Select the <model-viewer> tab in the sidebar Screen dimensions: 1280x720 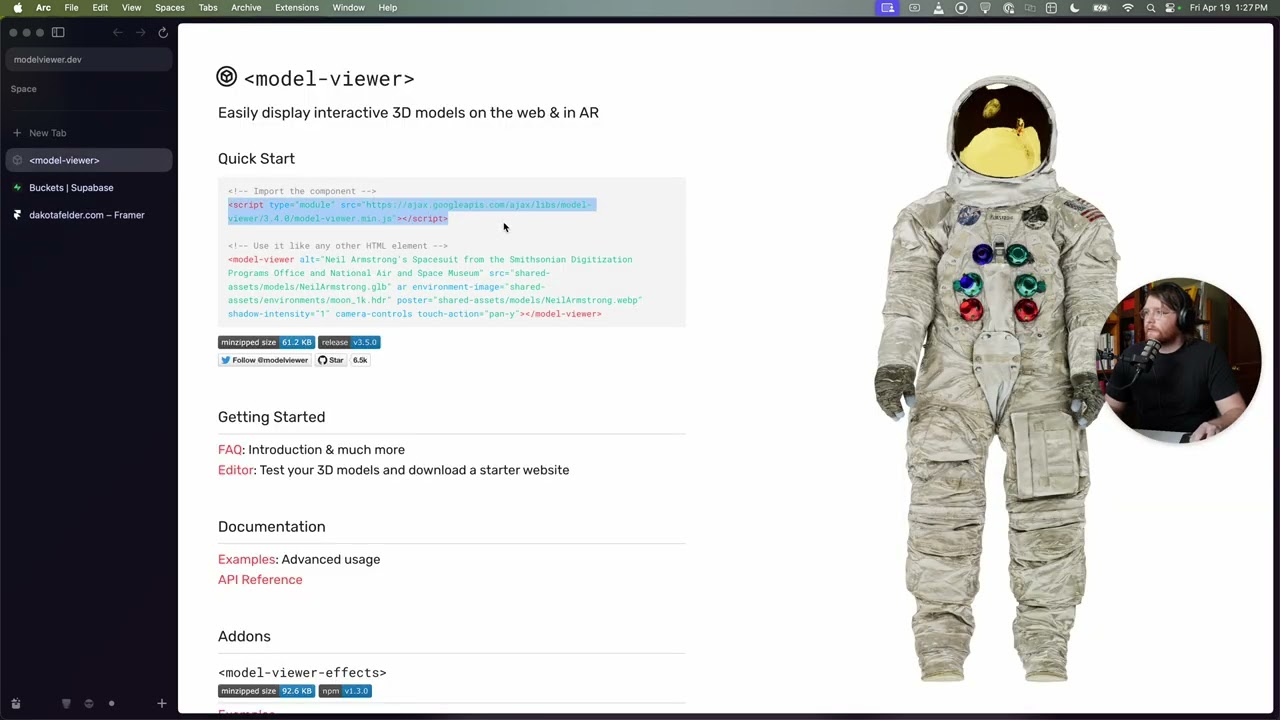coord(89,160)
